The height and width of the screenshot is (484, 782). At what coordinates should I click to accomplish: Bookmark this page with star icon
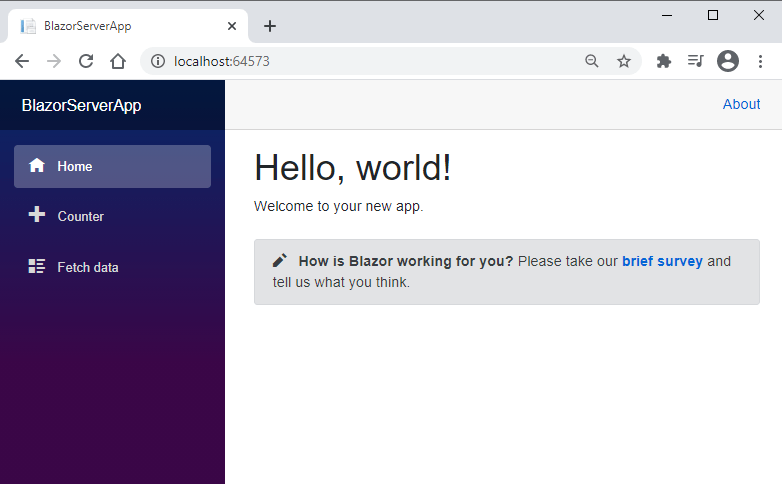pyautogui.click(x=623, y=61)
